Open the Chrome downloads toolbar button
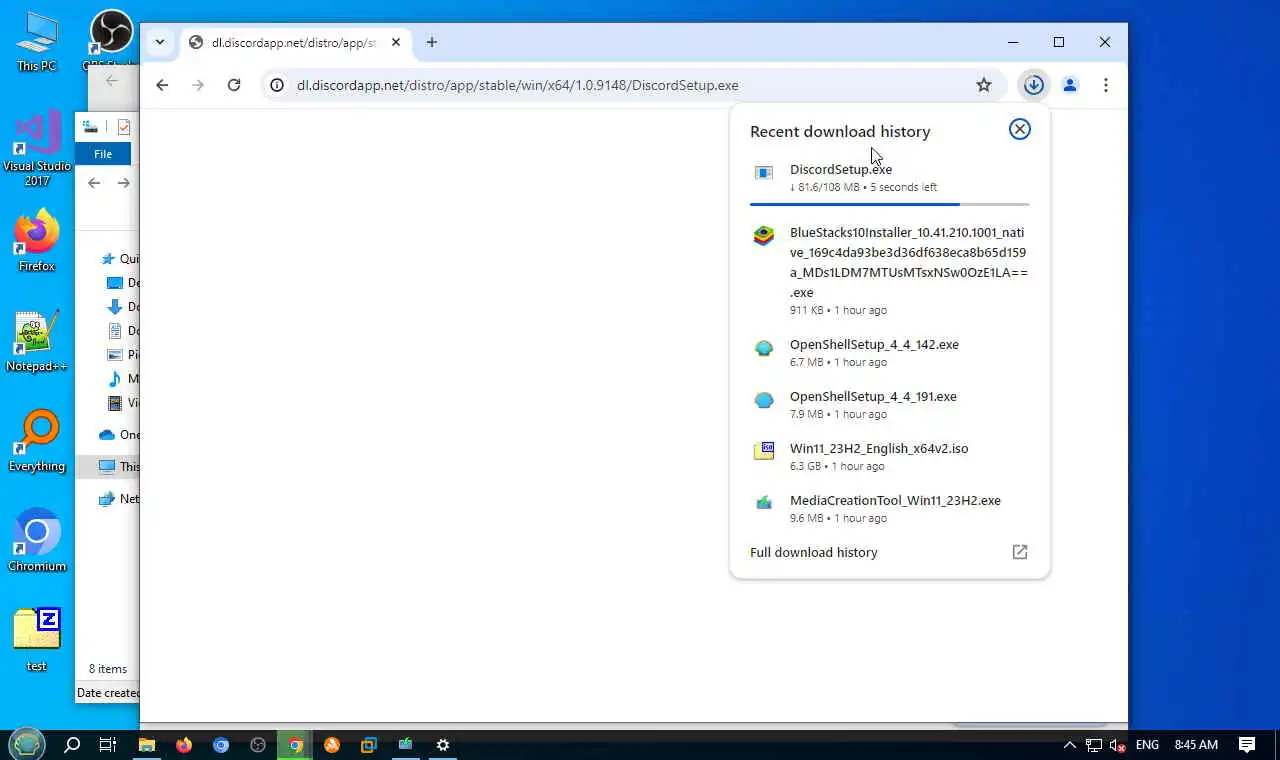The width and height of the screenshot is (1280, 760). 1034,85
